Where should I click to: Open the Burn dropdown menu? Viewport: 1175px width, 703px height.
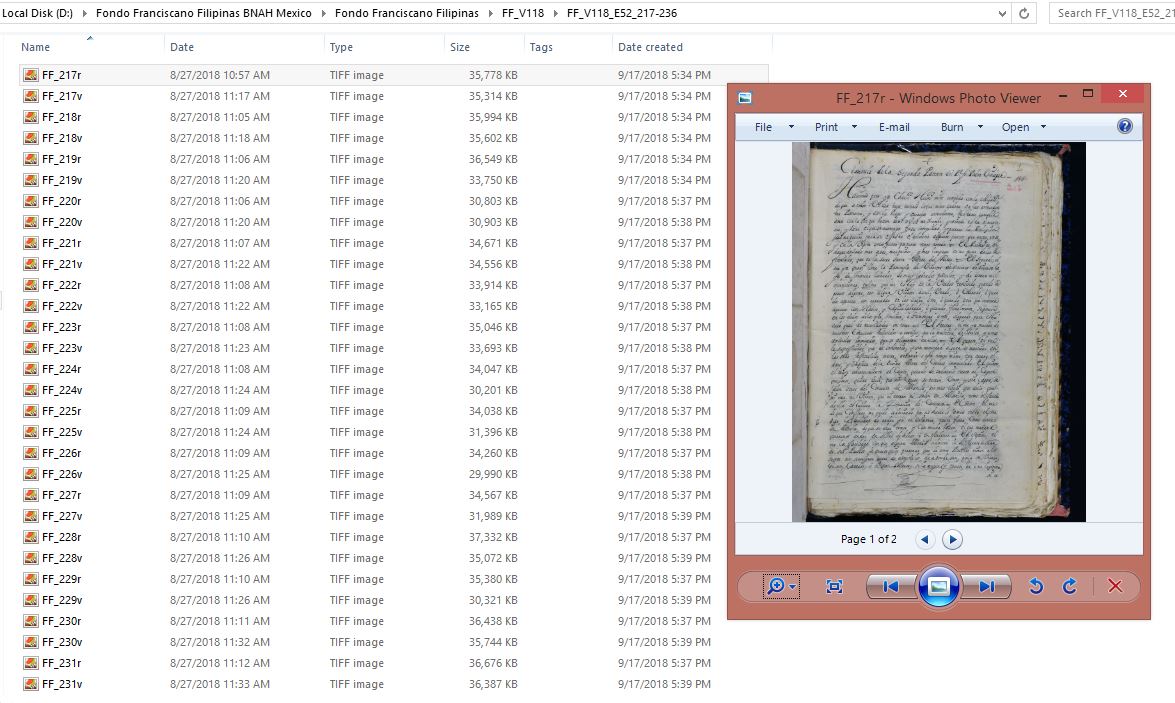(961, 127)
